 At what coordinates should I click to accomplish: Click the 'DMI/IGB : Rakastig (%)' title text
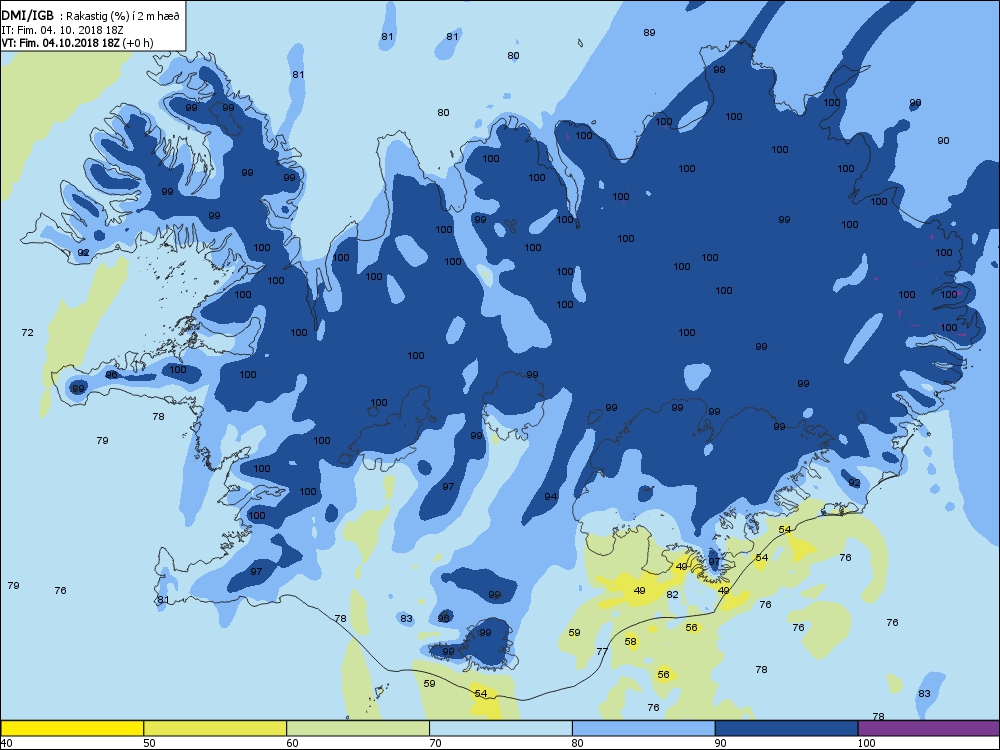point(92,16)
